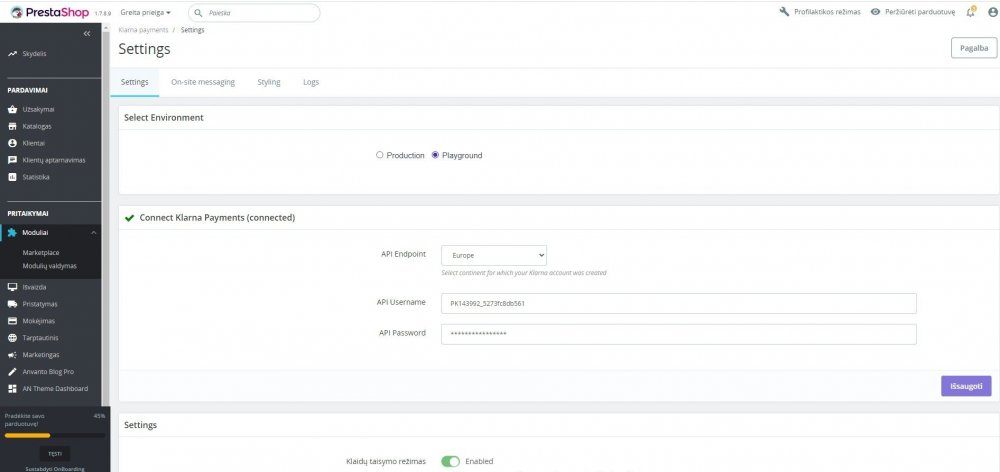Open Modulių valdymas submenu item

pos(50,266)
